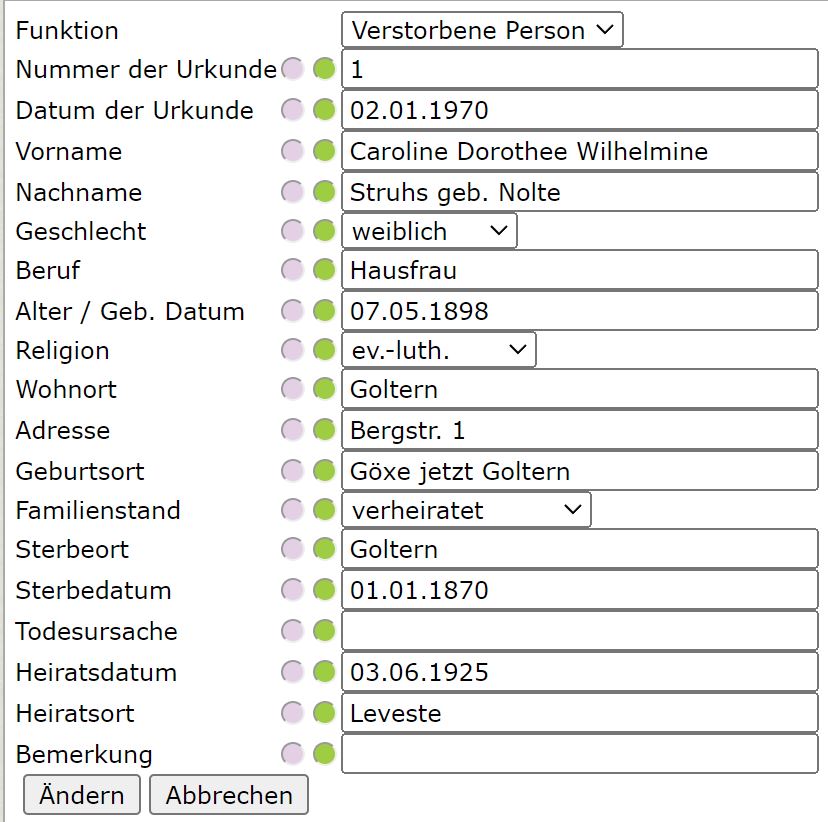Click the pink dot beside Bemerkung

coord(292,753)
